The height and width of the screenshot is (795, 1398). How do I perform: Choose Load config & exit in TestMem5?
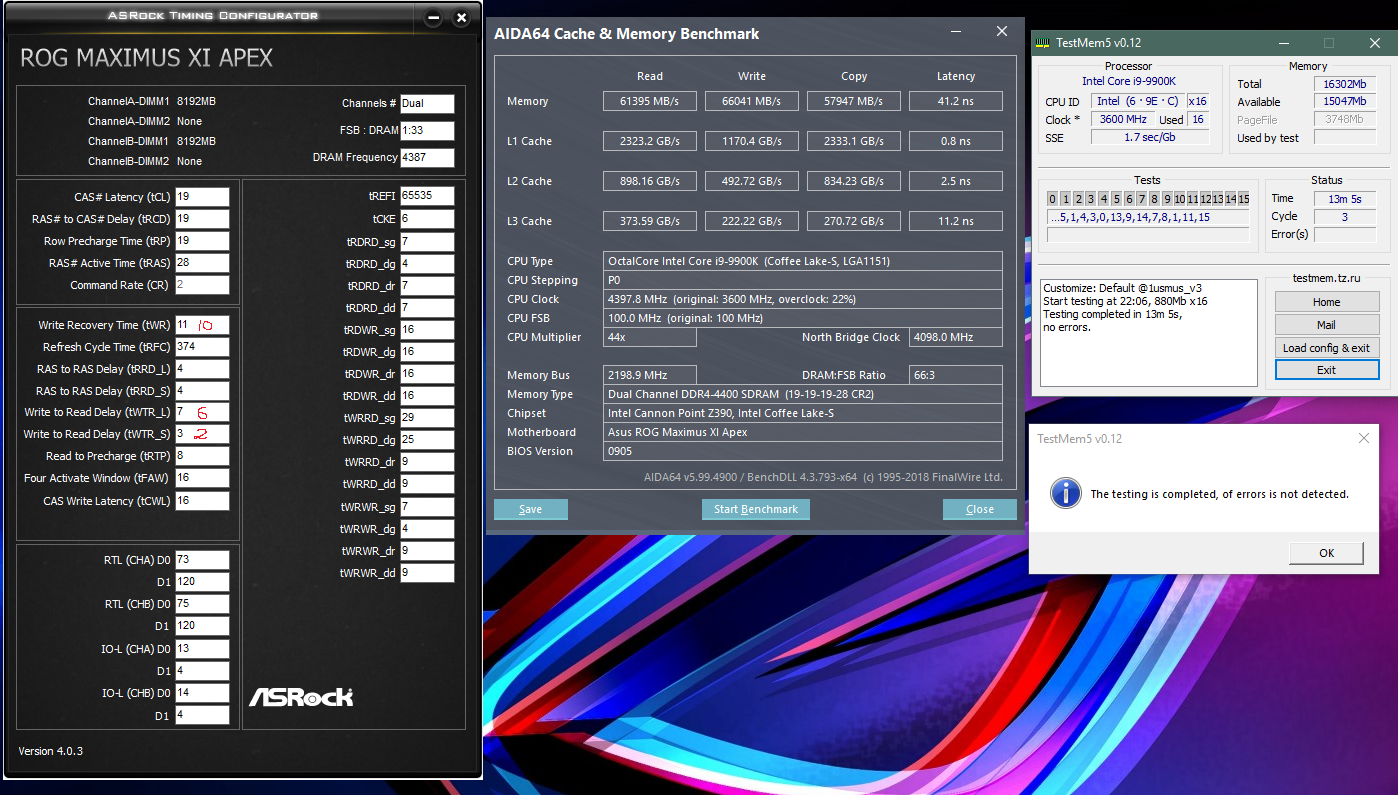[1326, 348]
